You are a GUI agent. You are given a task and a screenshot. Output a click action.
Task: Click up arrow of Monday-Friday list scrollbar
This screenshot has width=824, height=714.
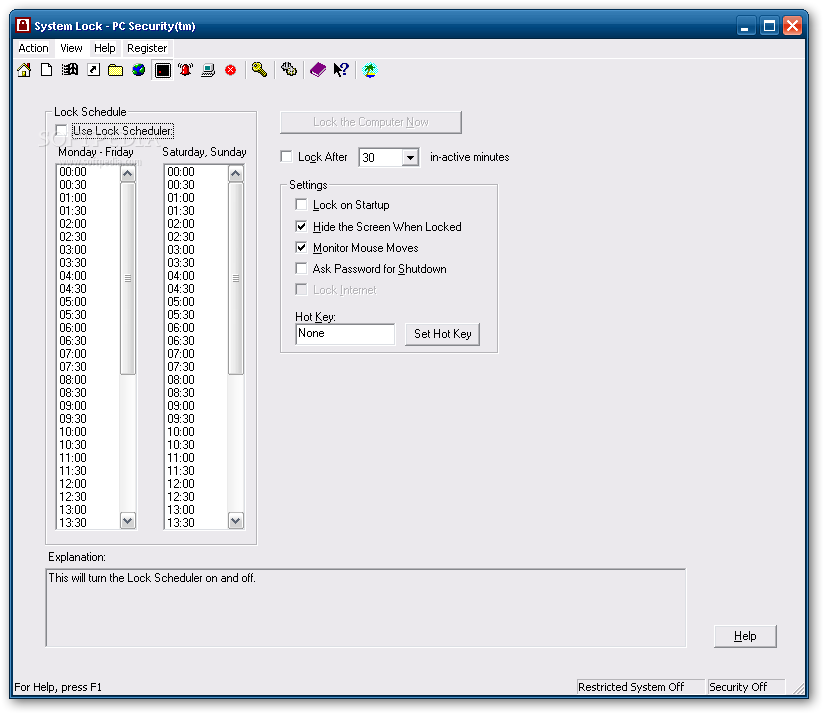pyautogui.click(x=128, y=173)
